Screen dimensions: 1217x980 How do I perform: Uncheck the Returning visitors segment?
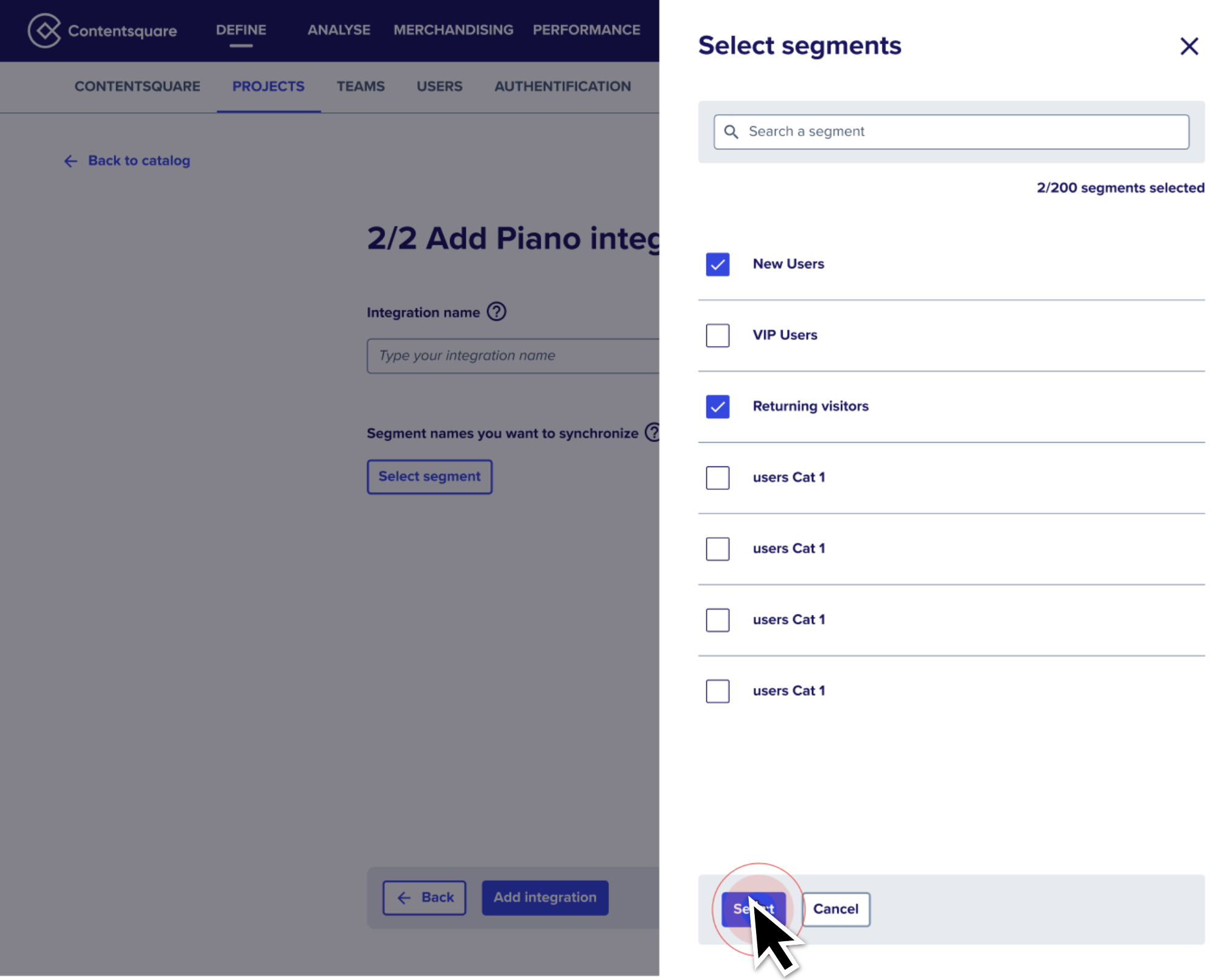point(717,407)
